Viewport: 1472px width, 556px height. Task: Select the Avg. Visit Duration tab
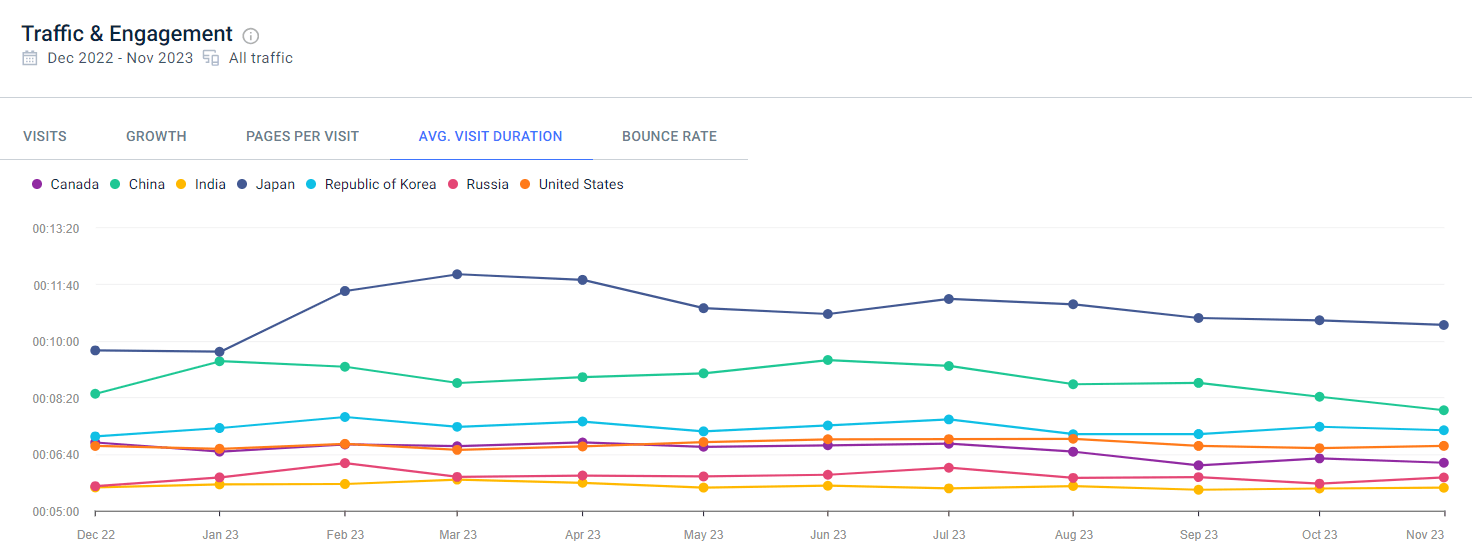(490, 136)
